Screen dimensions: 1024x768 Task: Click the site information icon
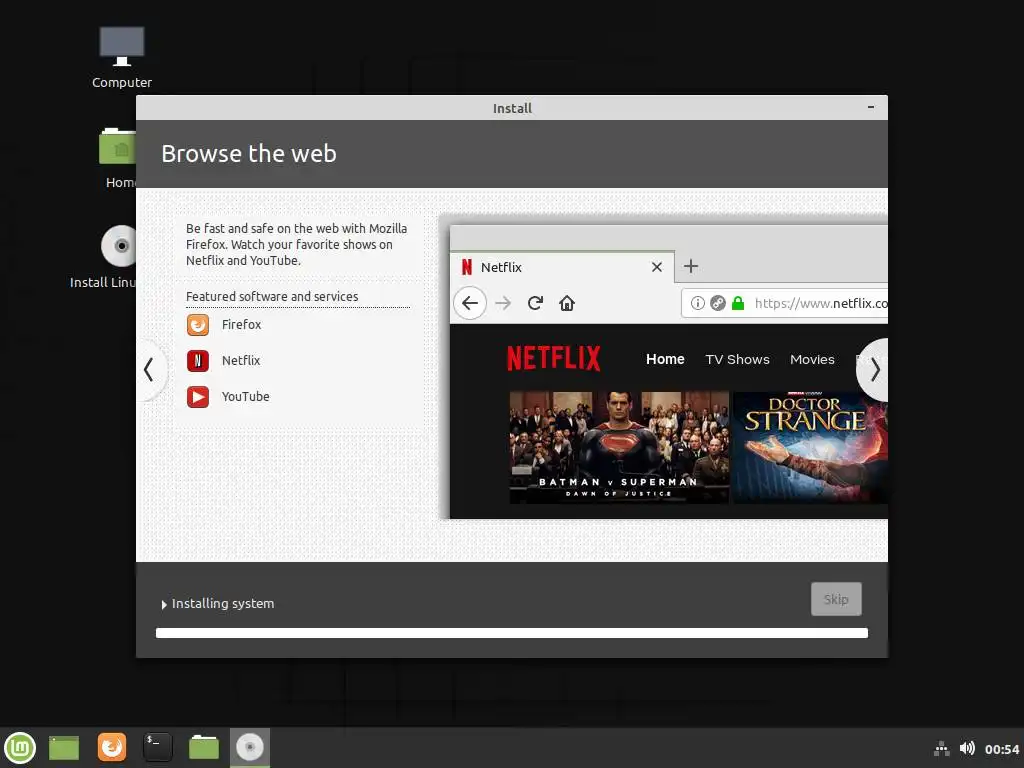coord(697,303)
